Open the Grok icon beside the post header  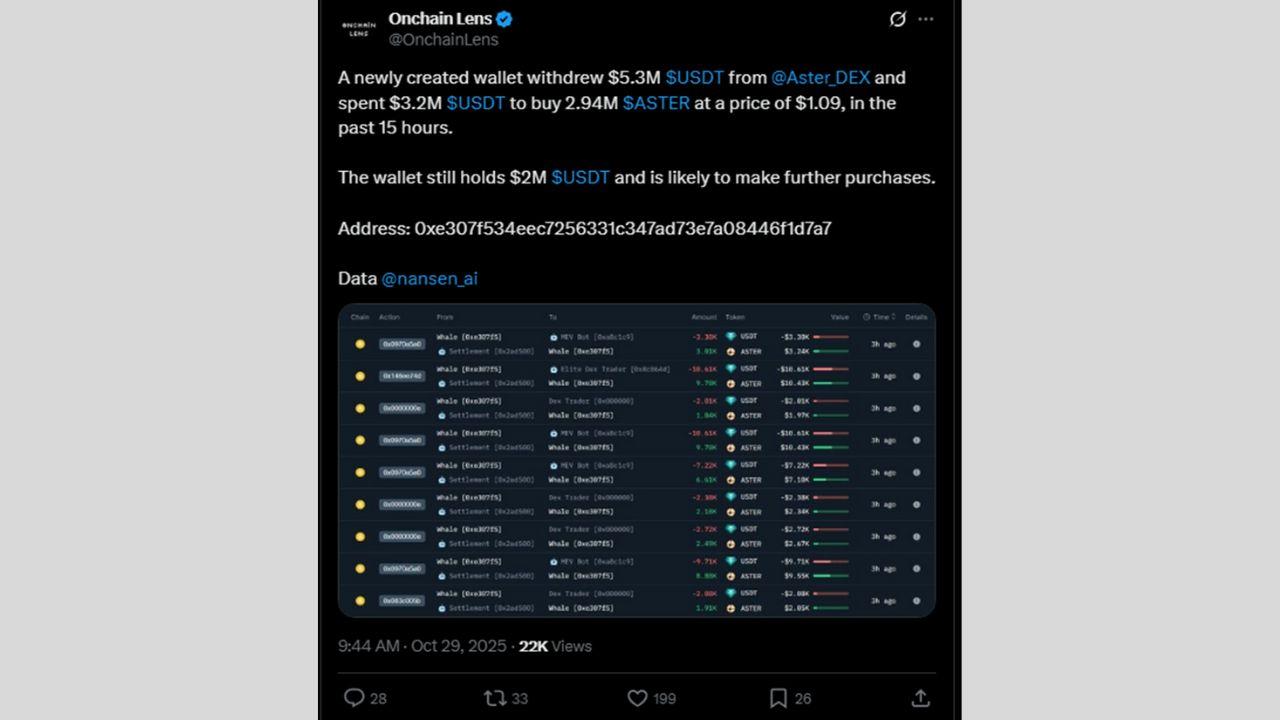pos(897,19)
